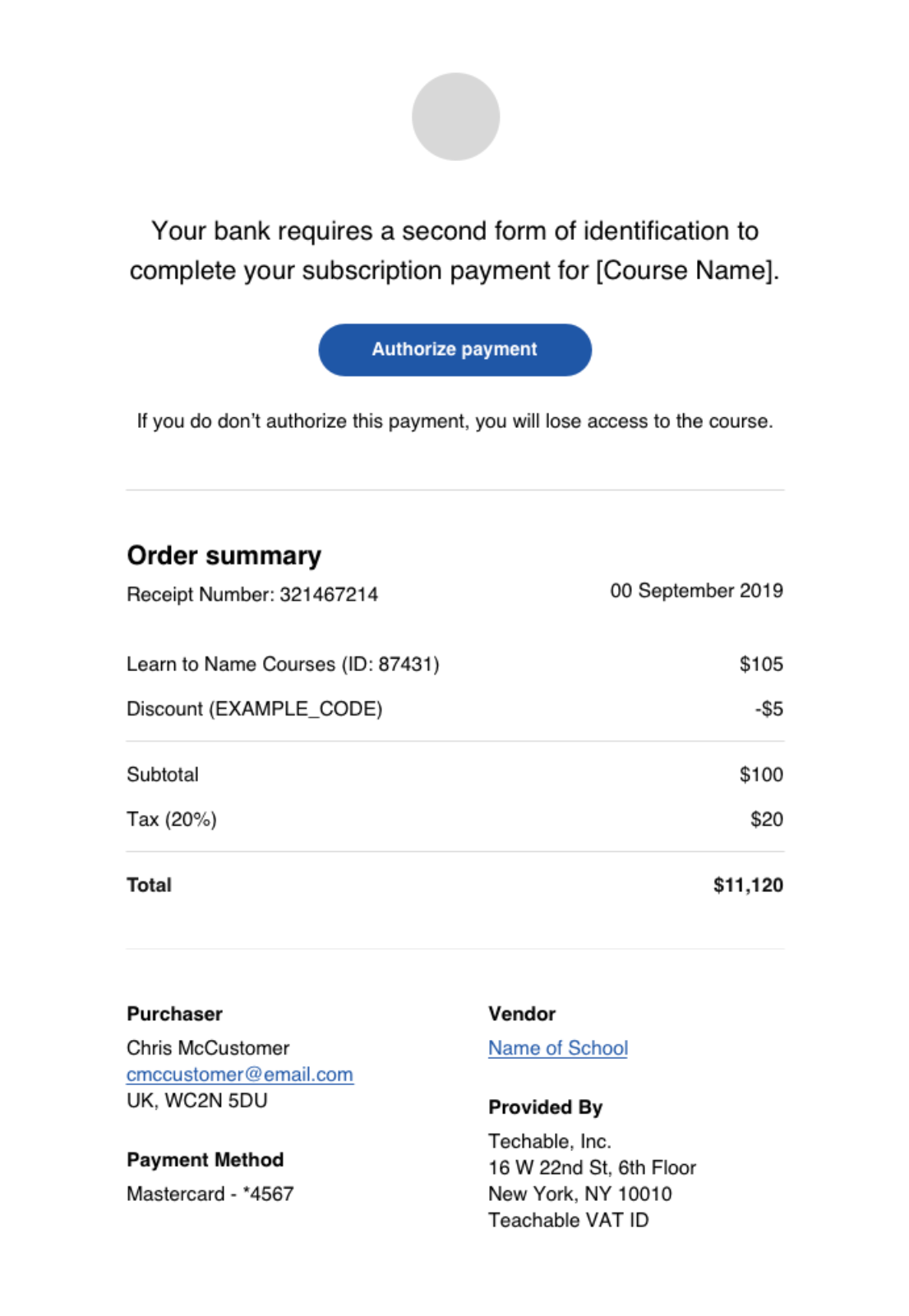The width and height of the screenshot is (909, 1316).
Task: Click the Techable, Inc. provider name
Action: click(x=550, y=1141)
